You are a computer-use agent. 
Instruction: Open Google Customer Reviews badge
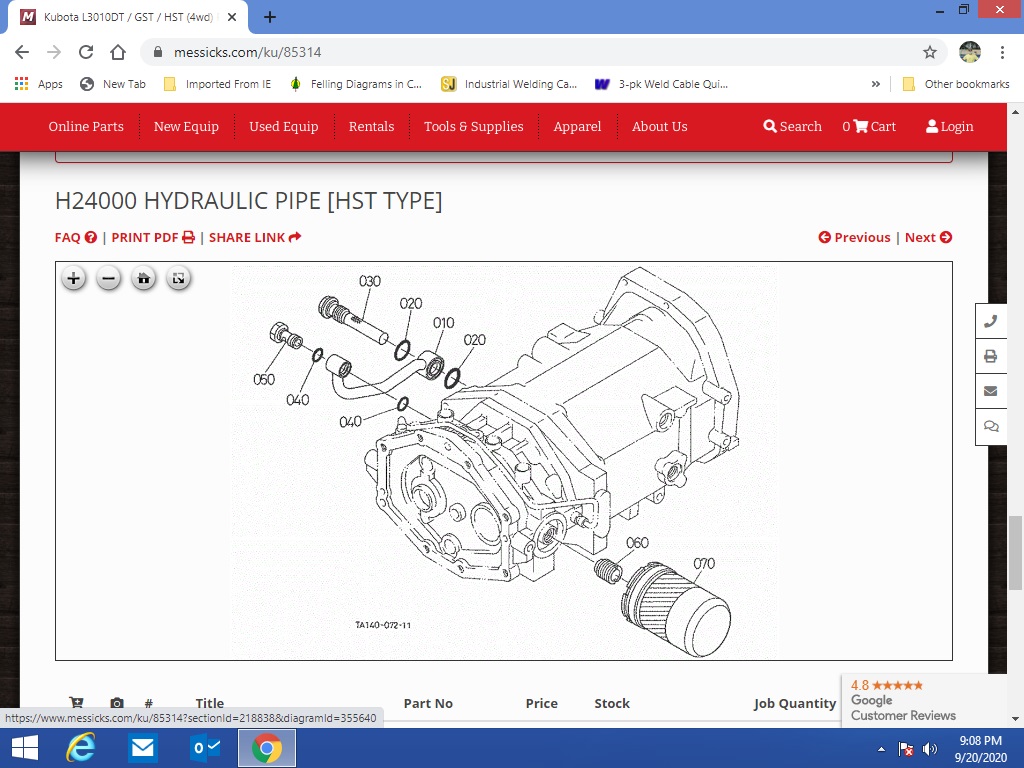click(923, 700)
